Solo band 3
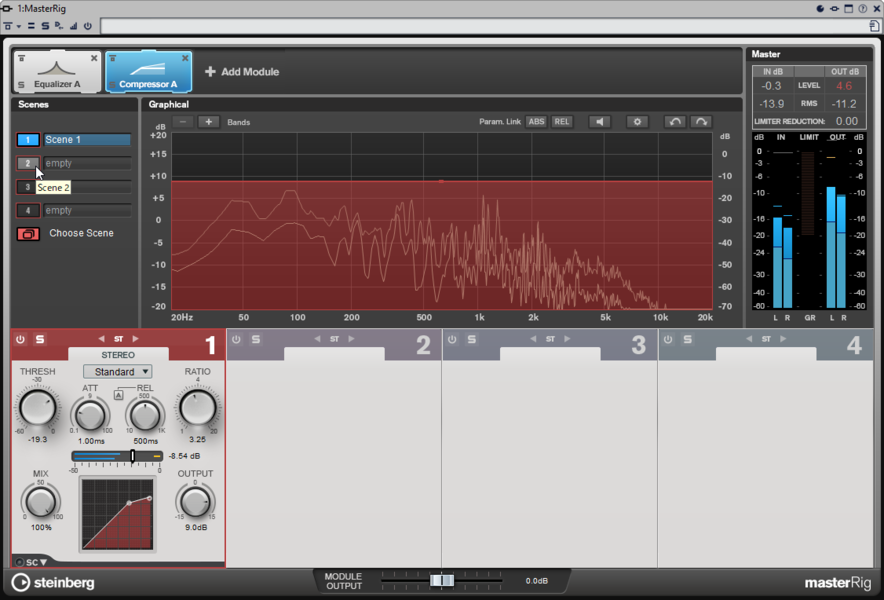This screenshot has width=884, height=600. (472, 339)
